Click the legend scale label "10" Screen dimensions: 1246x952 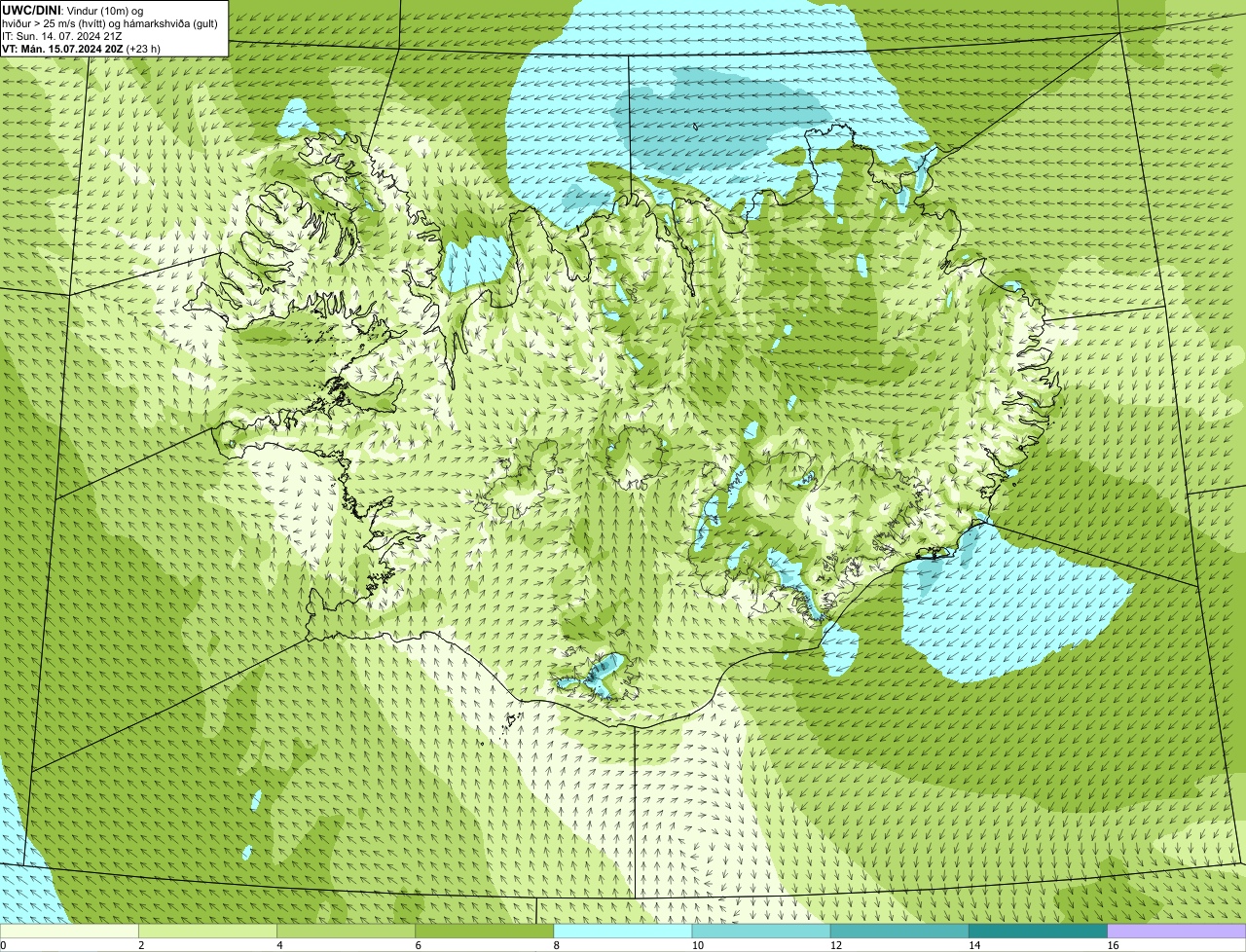point(698,945)
